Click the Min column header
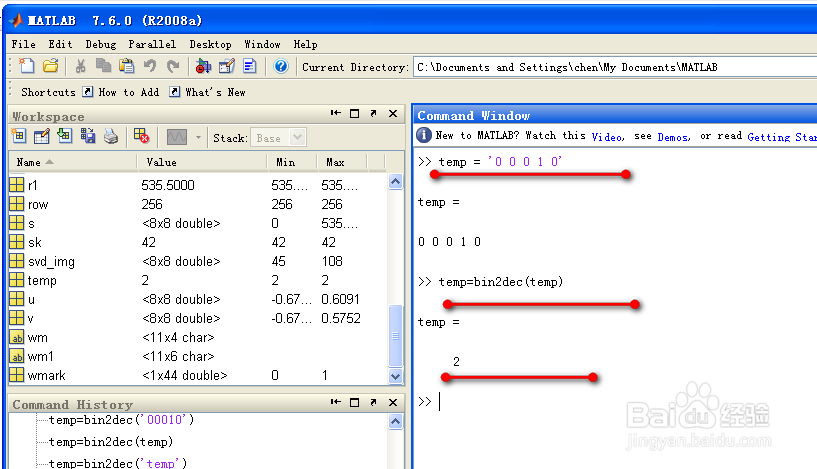 [292, 162]
